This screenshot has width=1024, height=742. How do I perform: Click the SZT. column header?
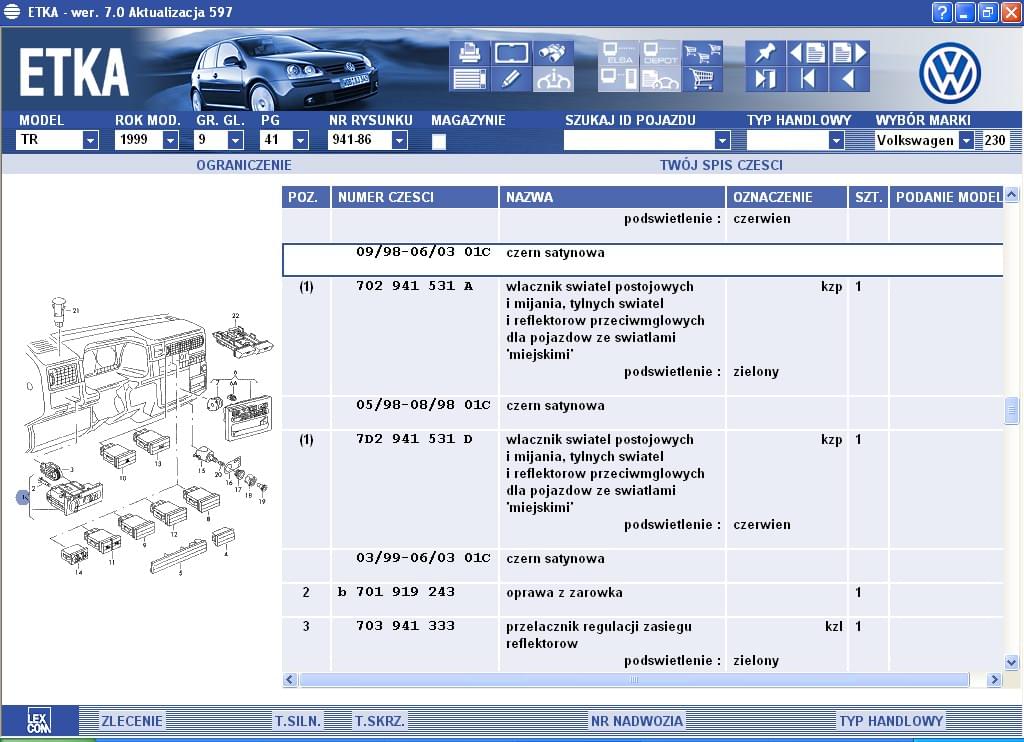coord(868,197)
